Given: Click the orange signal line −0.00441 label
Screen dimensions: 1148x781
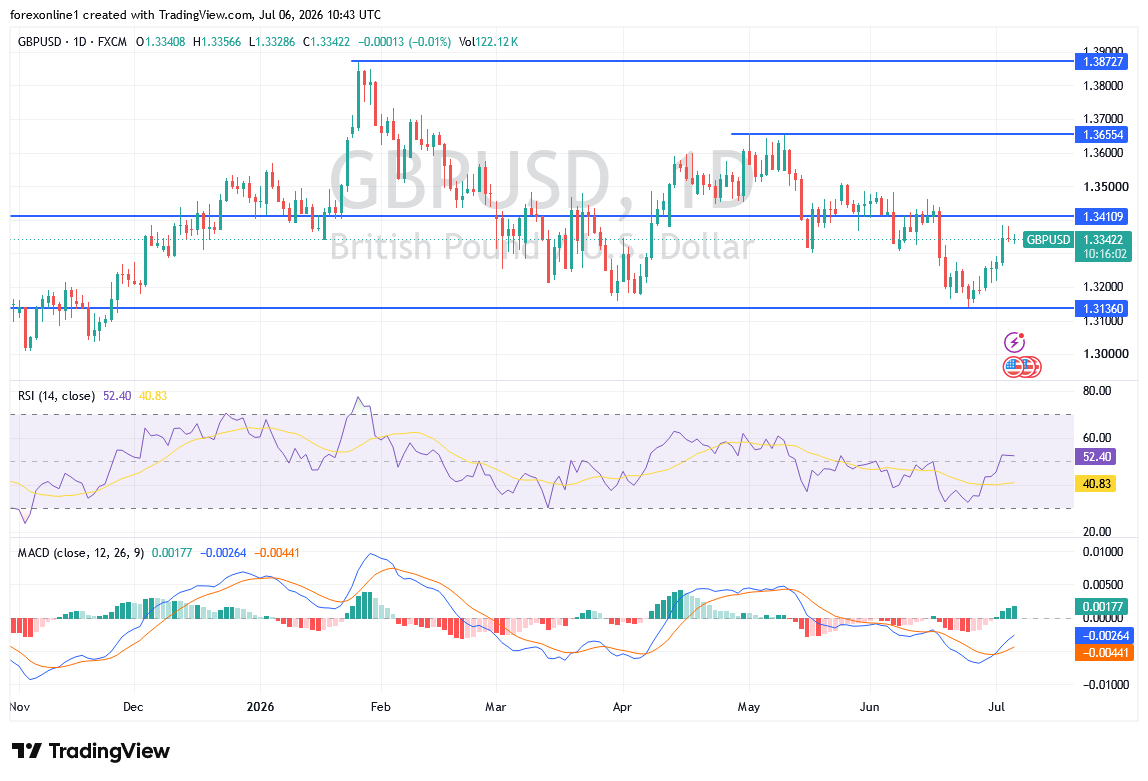Looking at the screenshot, I should 1104,652.
